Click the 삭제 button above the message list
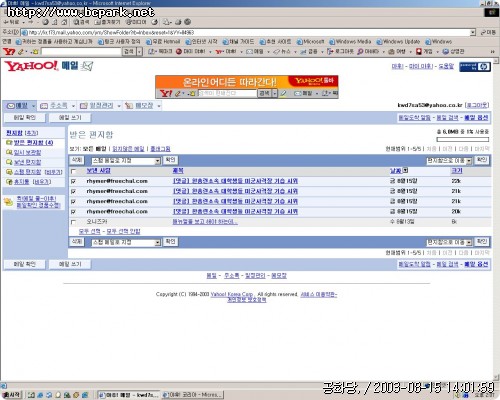The image size is (500, 400). tap(77, 160)
